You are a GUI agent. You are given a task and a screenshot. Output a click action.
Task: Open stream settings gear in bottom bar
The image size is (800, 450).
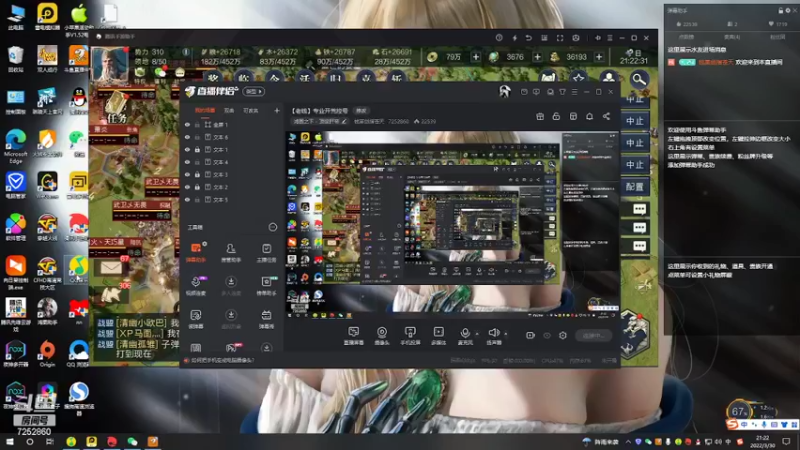point(563,335)
